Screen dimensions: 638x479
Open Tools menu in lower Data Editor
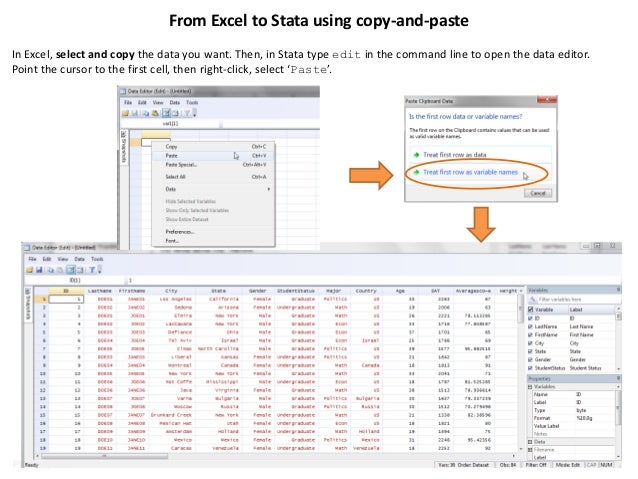[97, 259]
